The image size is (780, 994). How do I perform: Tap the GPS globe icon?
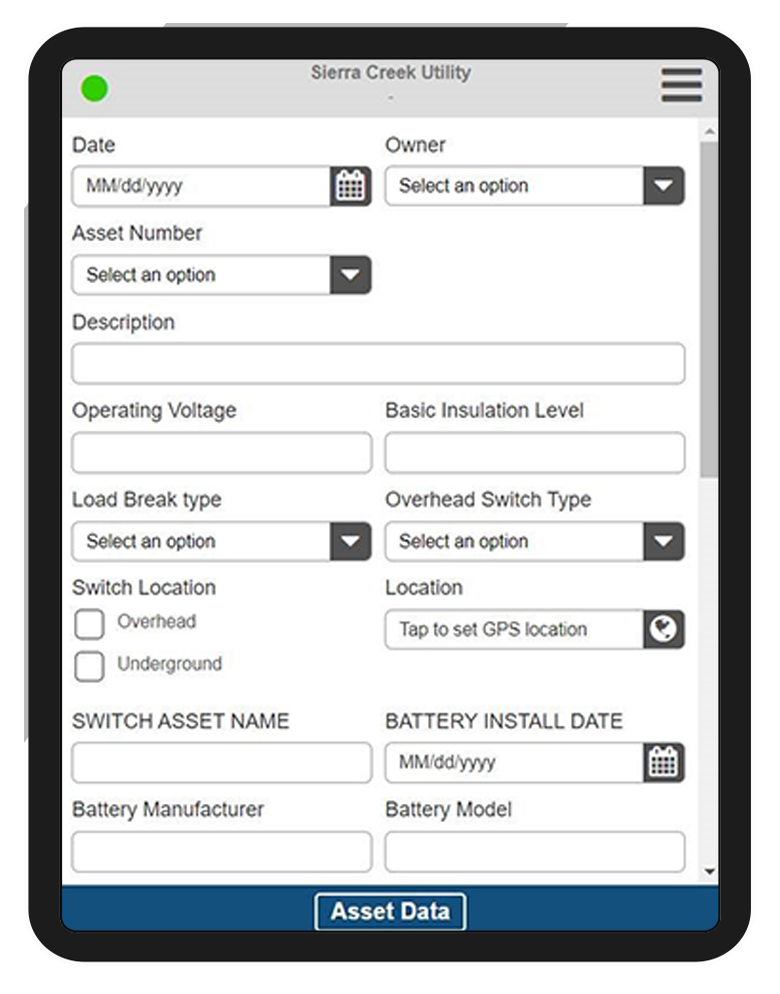click(663, 629)
